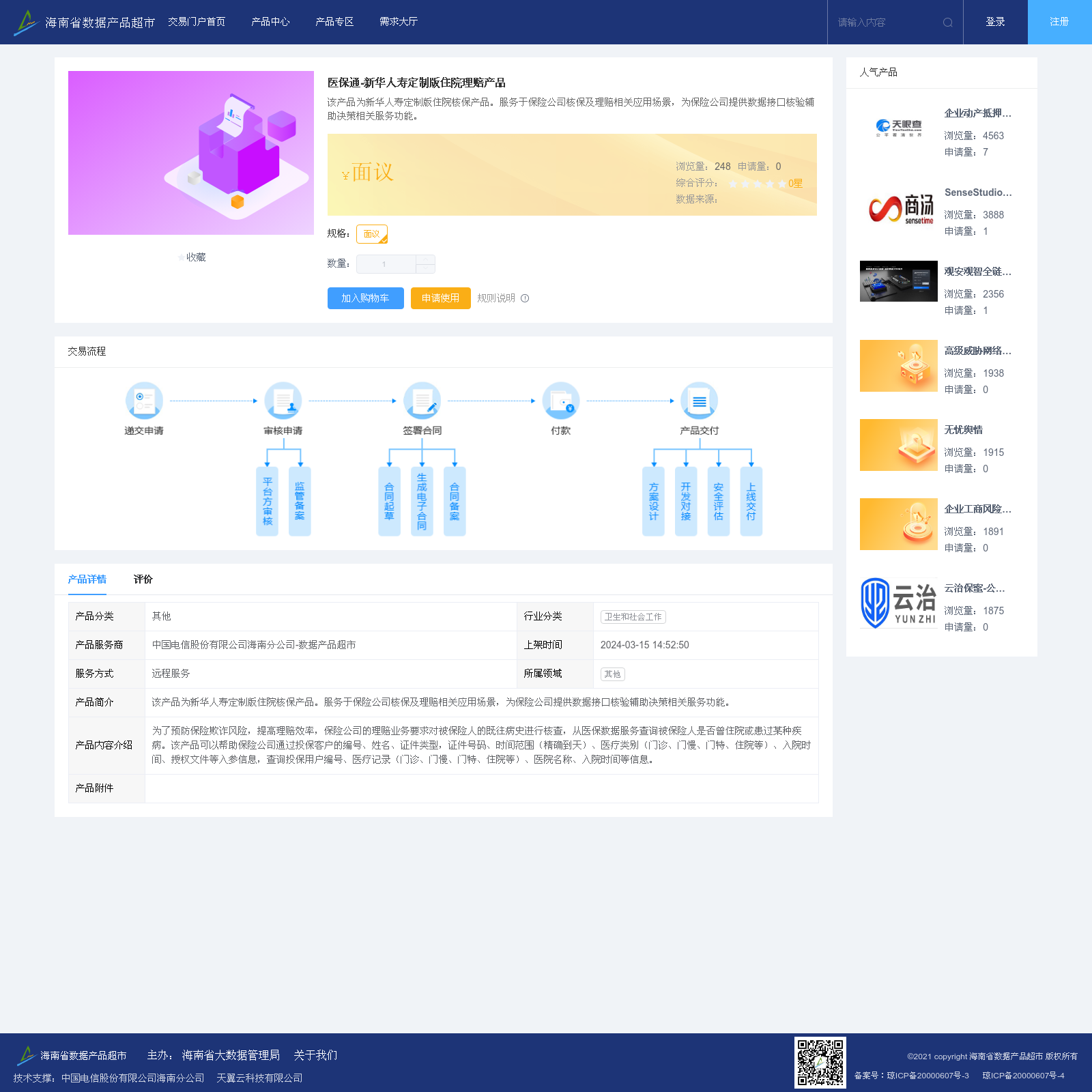This screenshot has width=1092, height=1092.
Task: Open 高级威胁网络 product title
Action: 978,351
